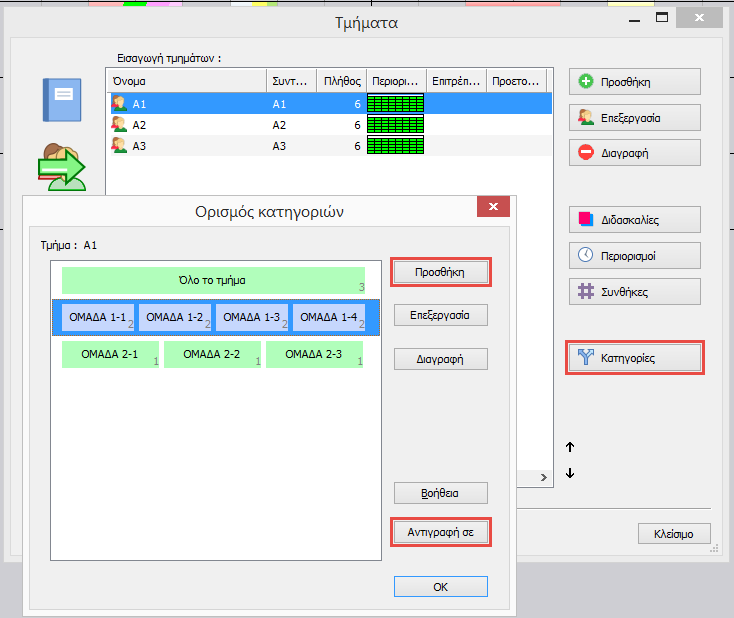Image resolution: width=734 pixels, height=618 pixels.
Task: Open Περιορισμοί with the clock icon
Action: (x=634, y=255)
